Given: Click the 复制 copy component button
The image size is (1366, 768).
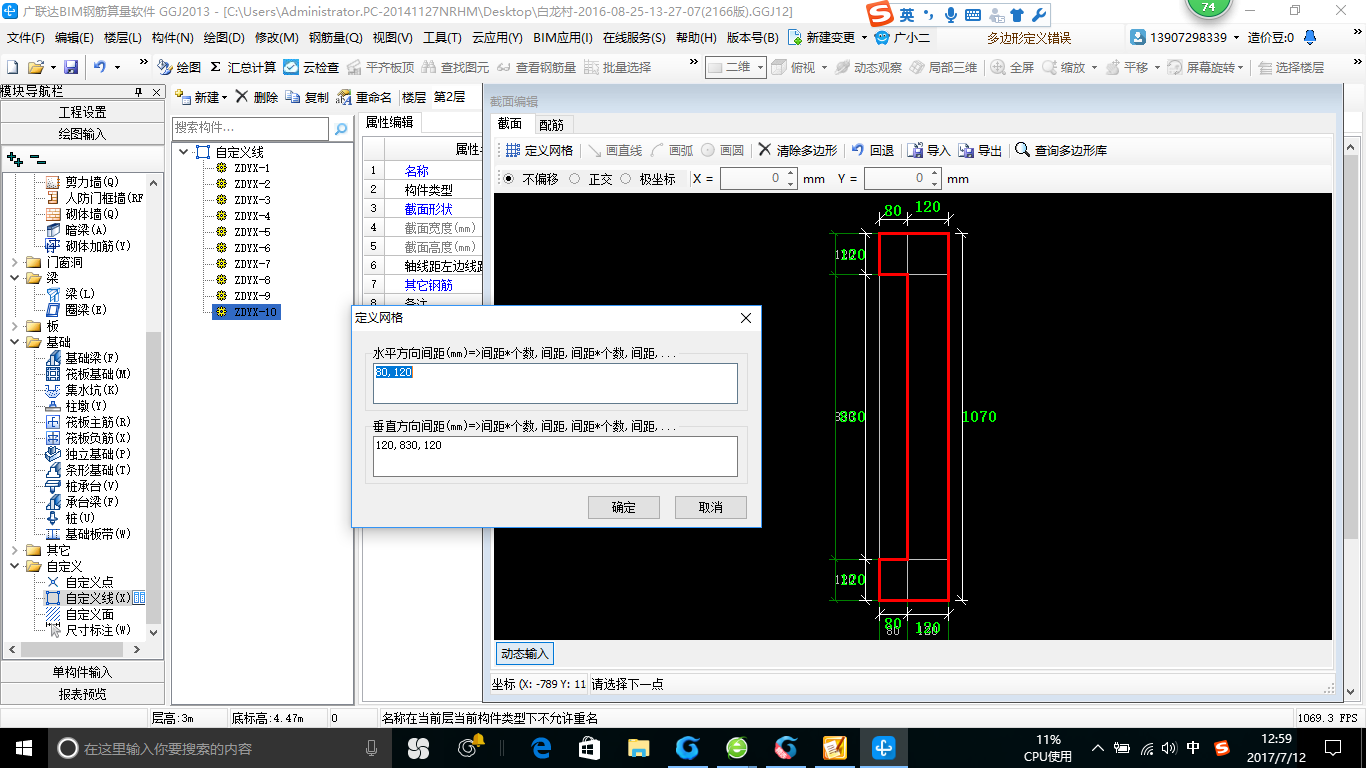Looking at the screenshot, I should pos(307,97).
